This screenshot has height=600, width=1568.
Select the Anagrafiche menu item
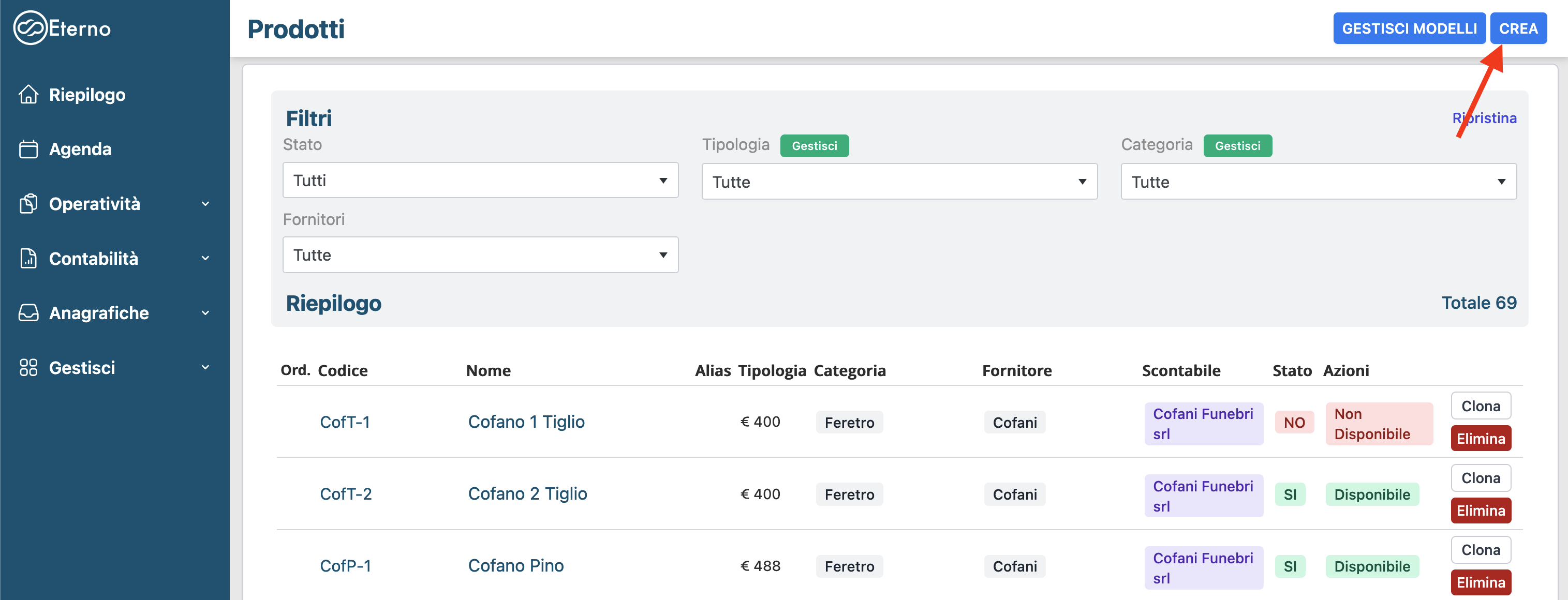(99, 313)
